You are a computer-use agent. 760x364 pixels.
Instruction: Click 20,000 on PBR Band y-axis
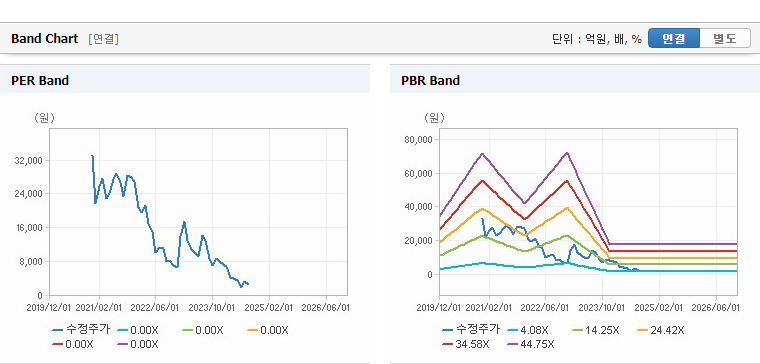[418, 241]
